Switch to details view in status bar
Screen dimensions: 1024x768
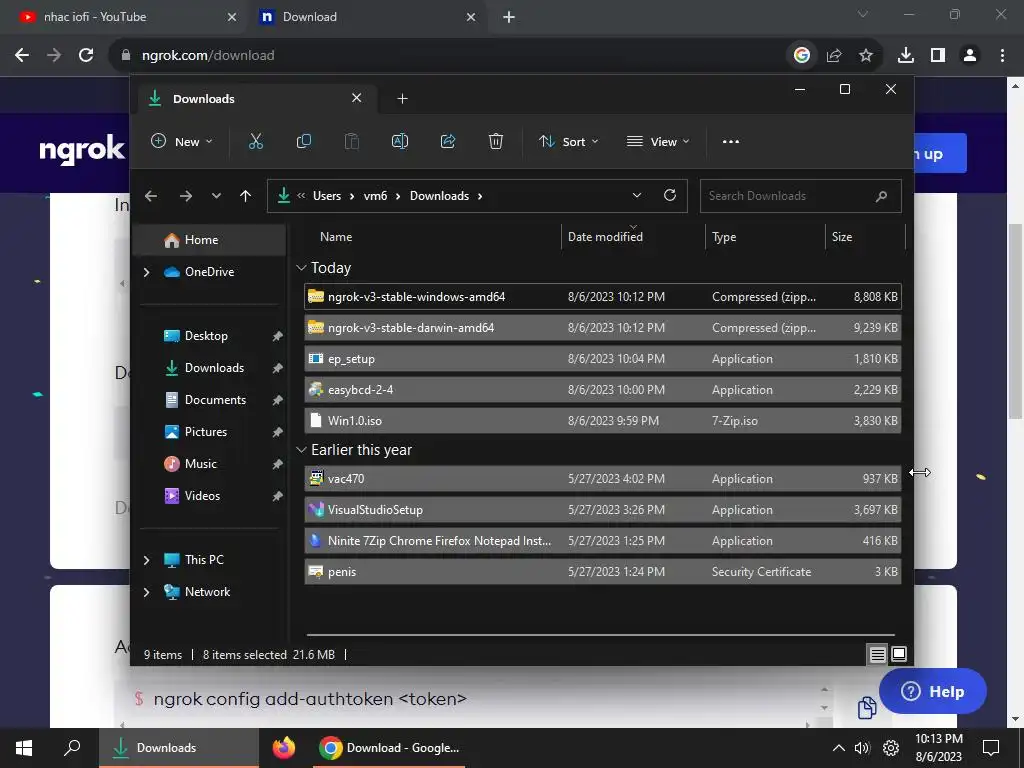click(877, 654)
